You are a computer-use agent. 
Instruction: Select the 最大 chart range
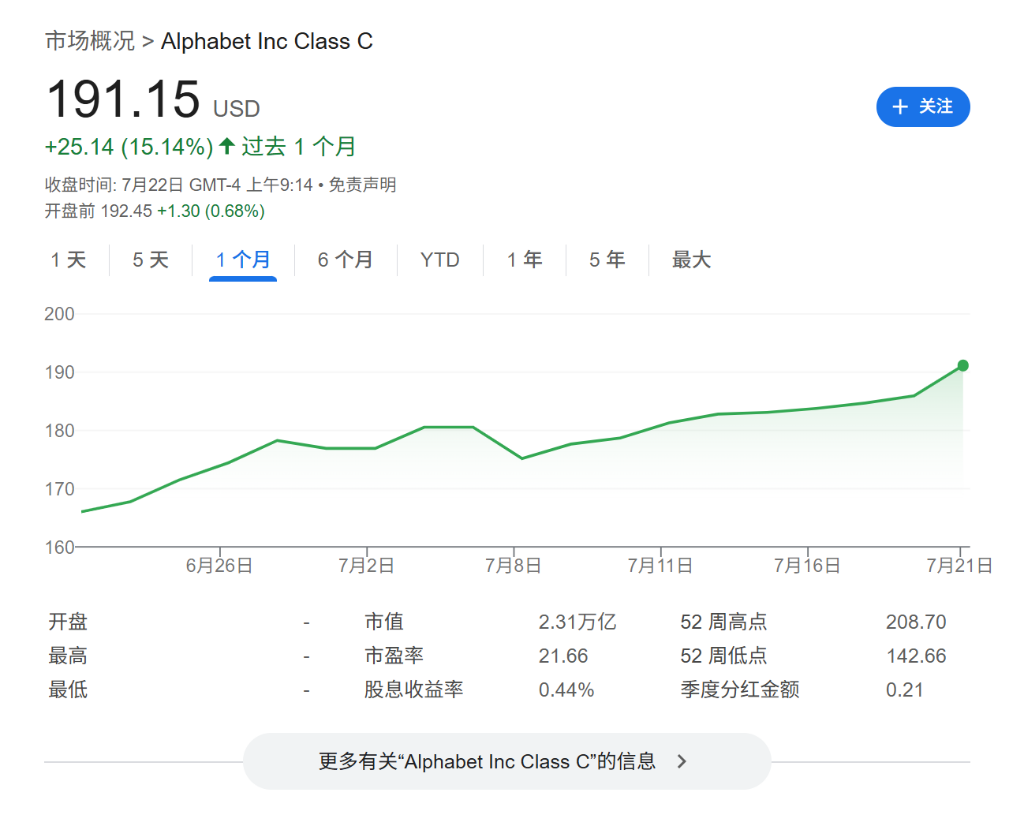tap(691, 259)
